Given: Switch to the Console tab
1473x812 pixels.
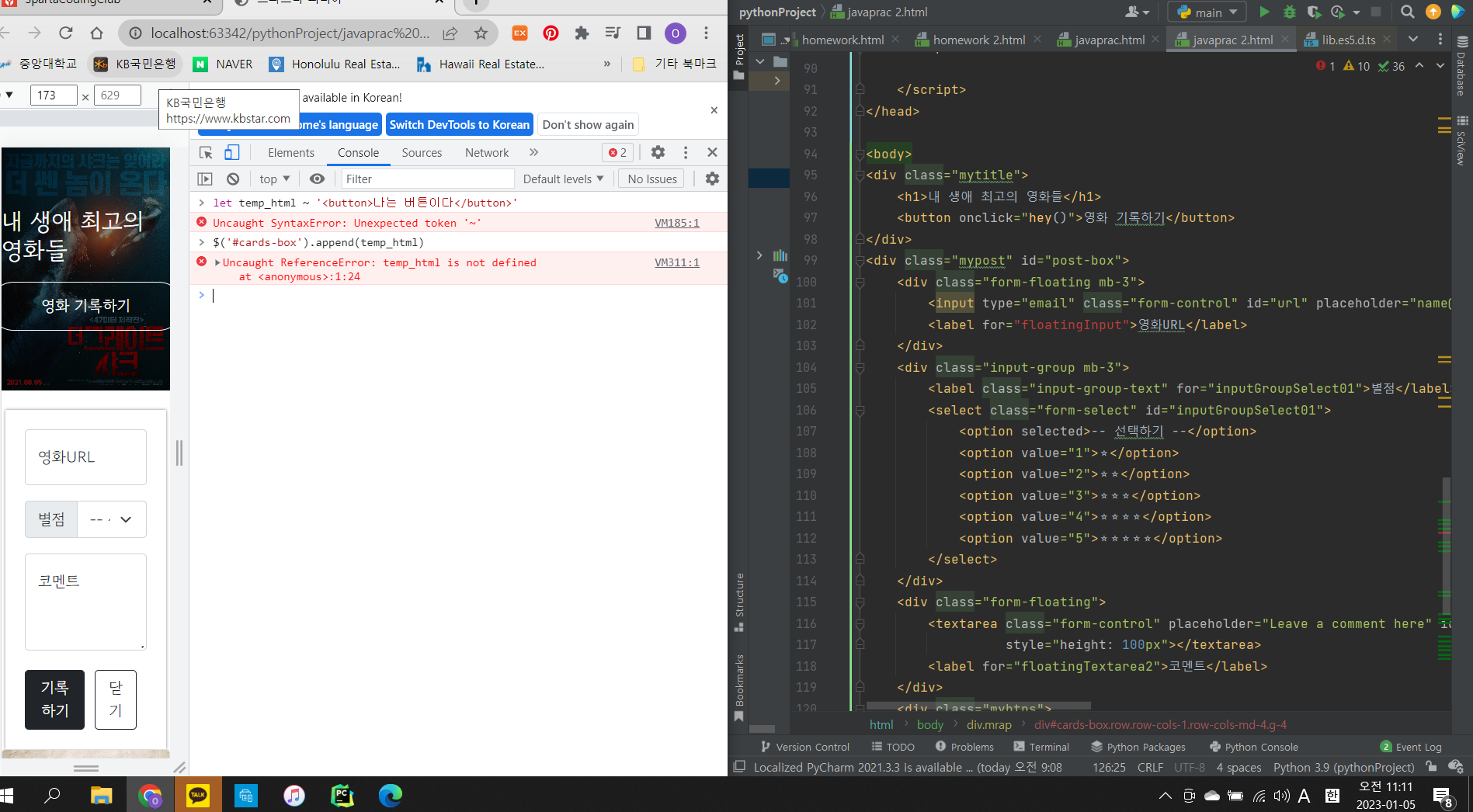Looking at the screenshot, I should tap(359, 153).
